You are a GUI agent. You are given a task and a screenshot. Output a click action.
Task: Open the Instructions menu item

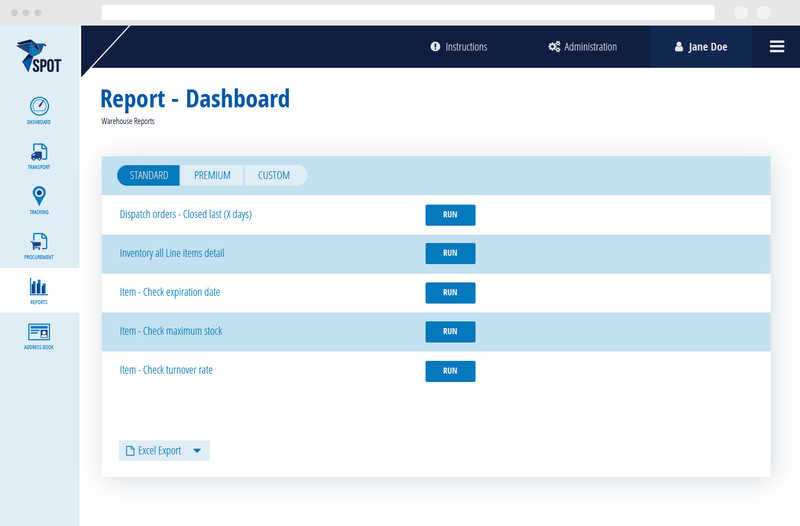459,47
